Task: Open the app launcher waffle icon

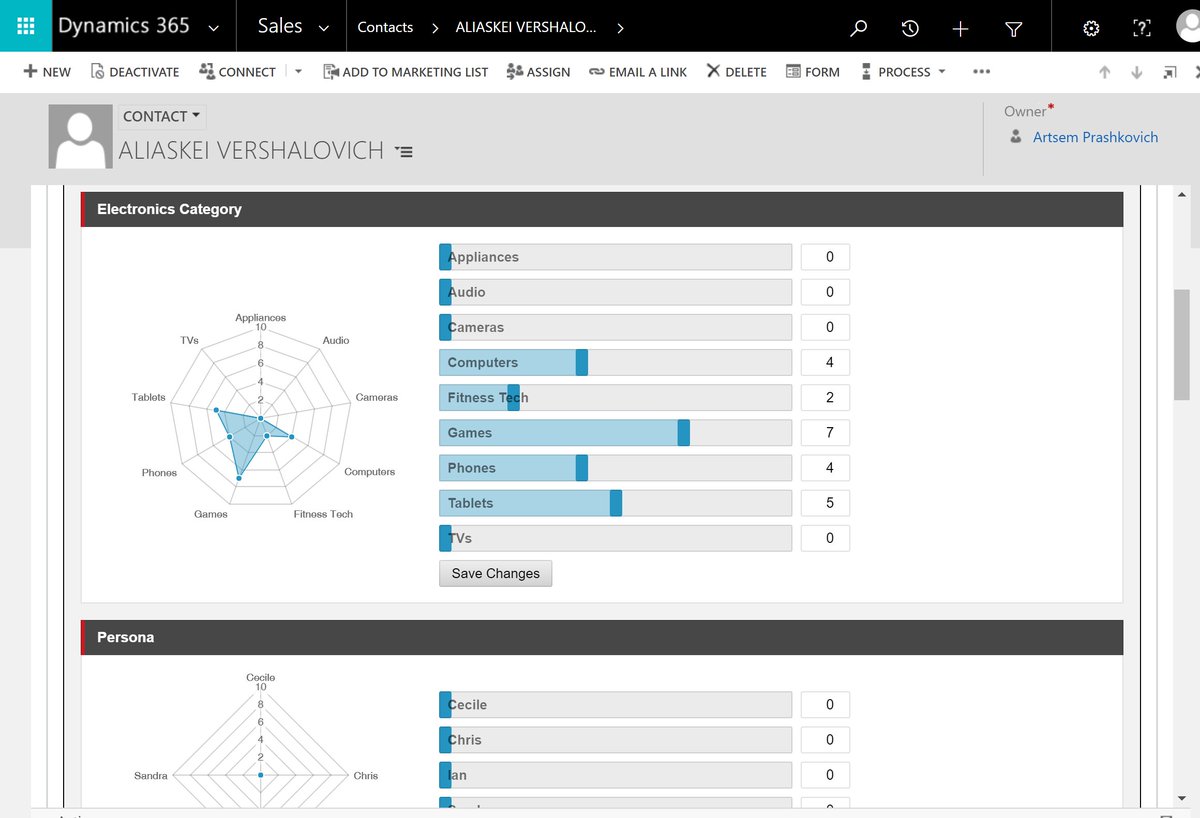Action: [27, 27]
